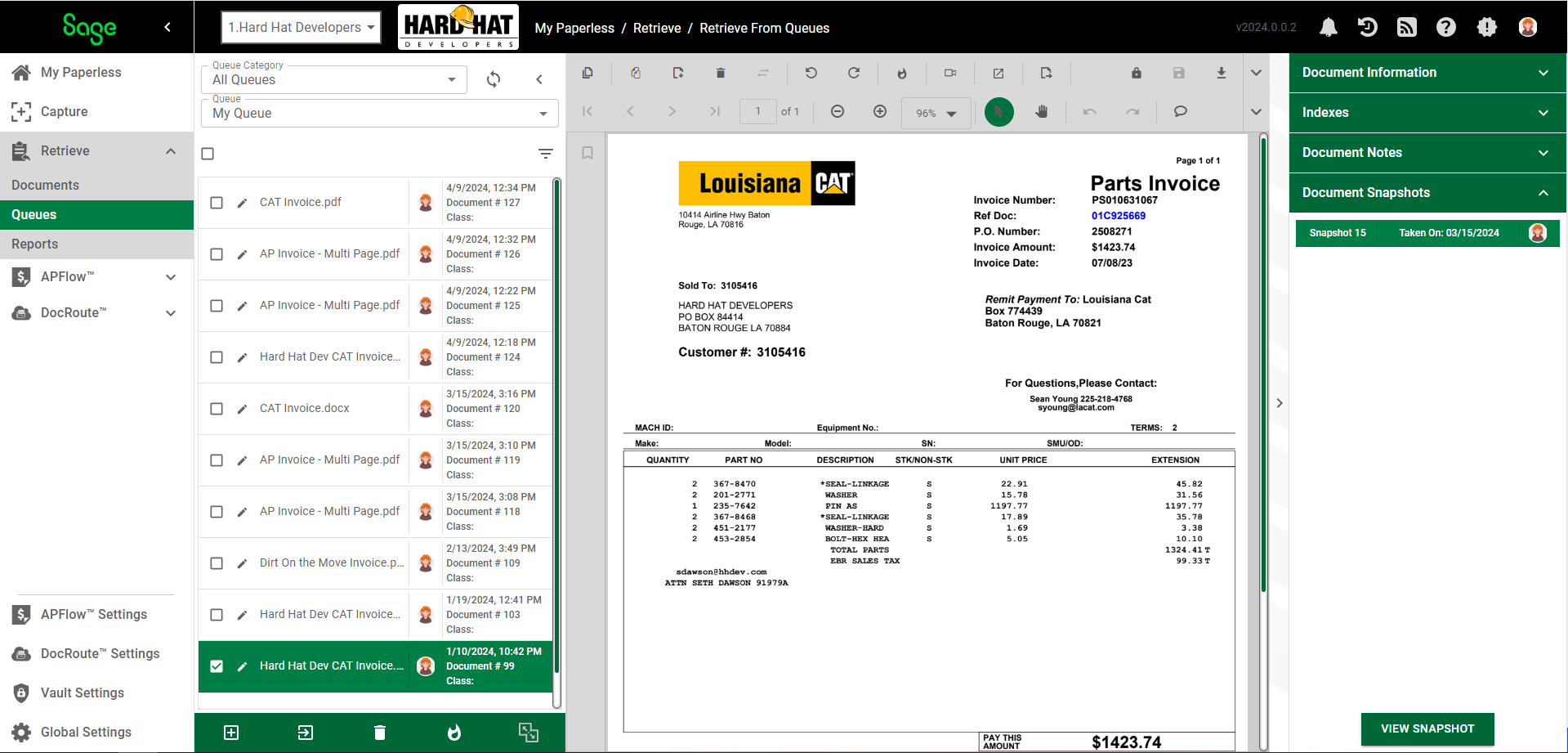Image resolution: width=1568 pixels, height=753 pixels.
Task: Expand the Indexes panel
Action: [1427, 113]
